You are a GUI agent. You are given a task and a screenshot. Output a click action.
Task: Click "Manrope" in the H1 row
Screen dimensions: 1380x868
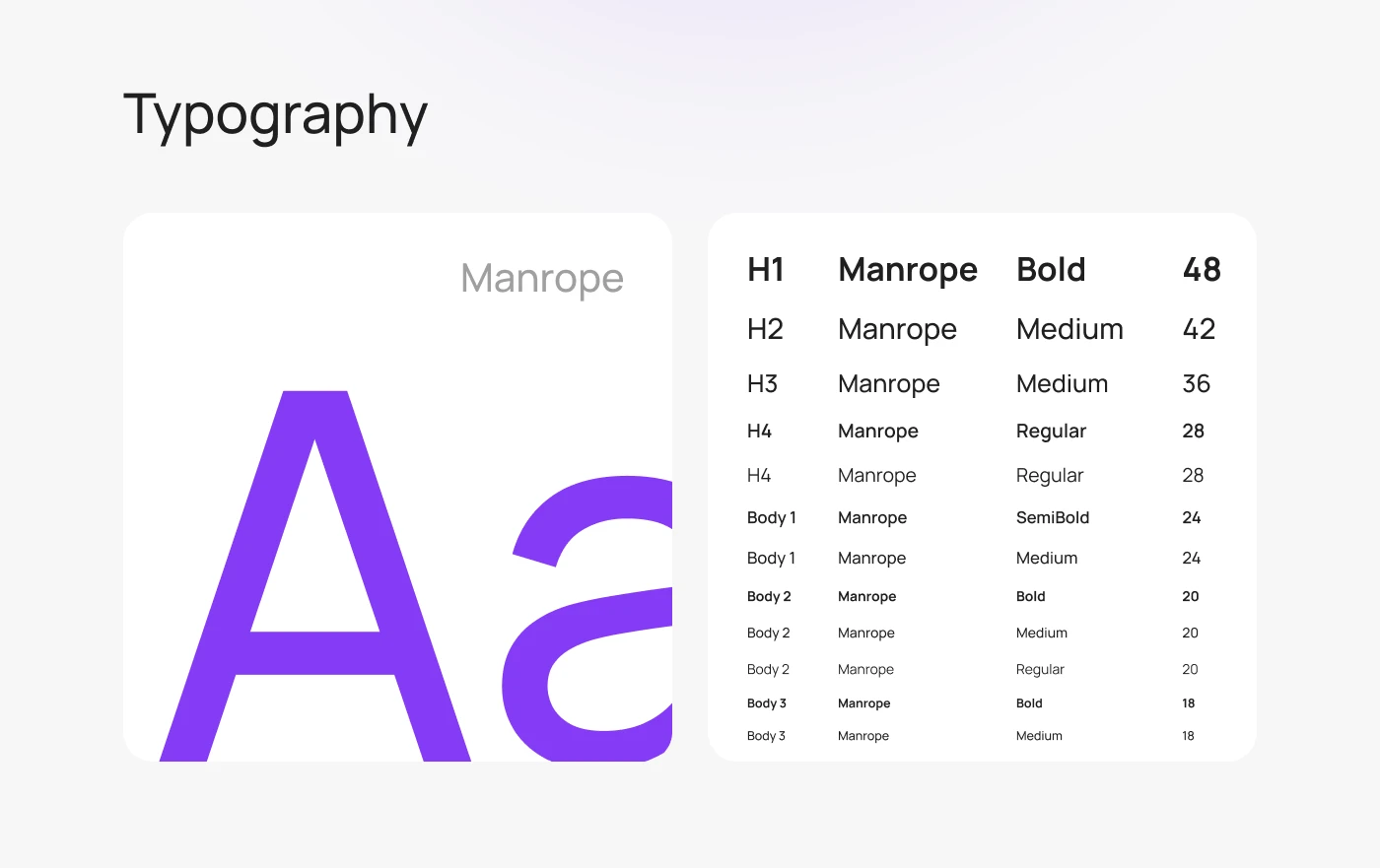(908, 270)
